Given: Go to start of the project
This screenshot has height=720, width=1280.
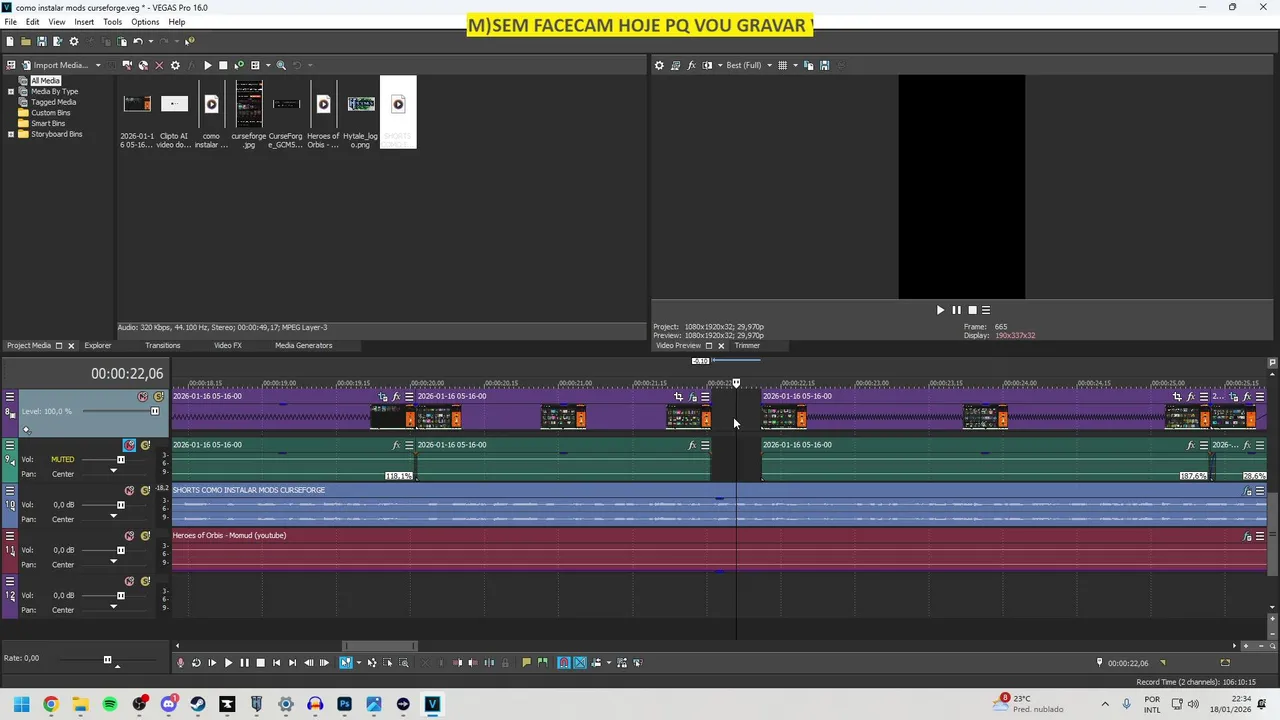Looking at the screenshot, I should point(276,662).
